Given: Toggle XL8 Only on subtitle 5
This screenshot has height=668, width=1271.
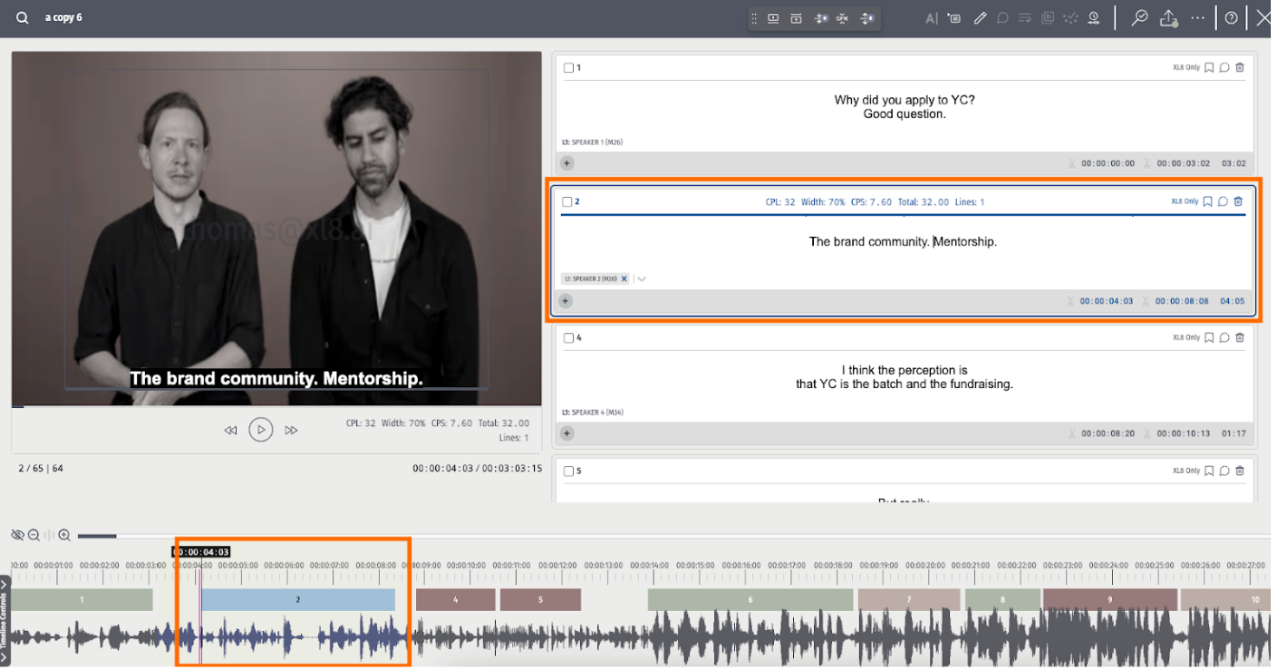Looking at the screenshot, I should point(1186,471).
